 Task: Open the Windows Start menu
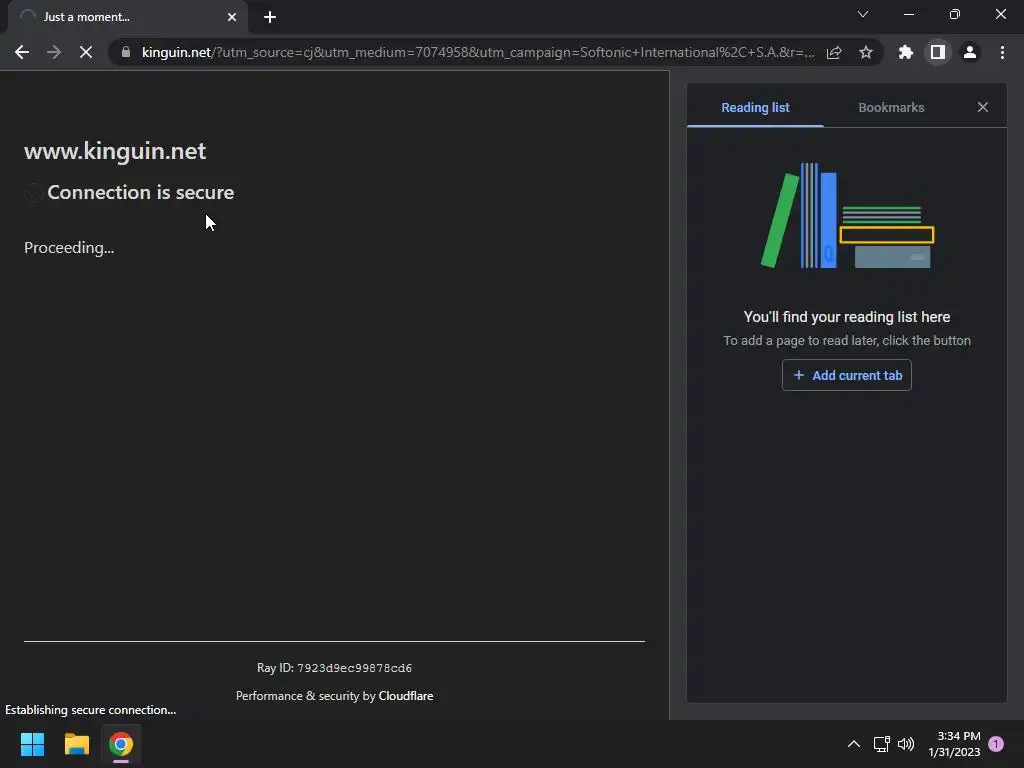point(32,744)
